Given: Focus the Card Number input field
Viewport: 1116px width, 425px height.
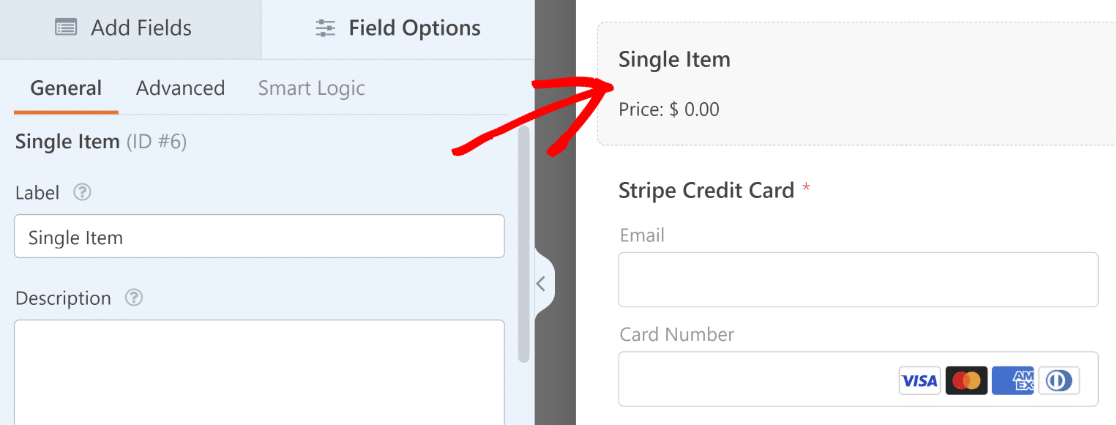Looking at the screenshot, I should (x=858, y=379).
